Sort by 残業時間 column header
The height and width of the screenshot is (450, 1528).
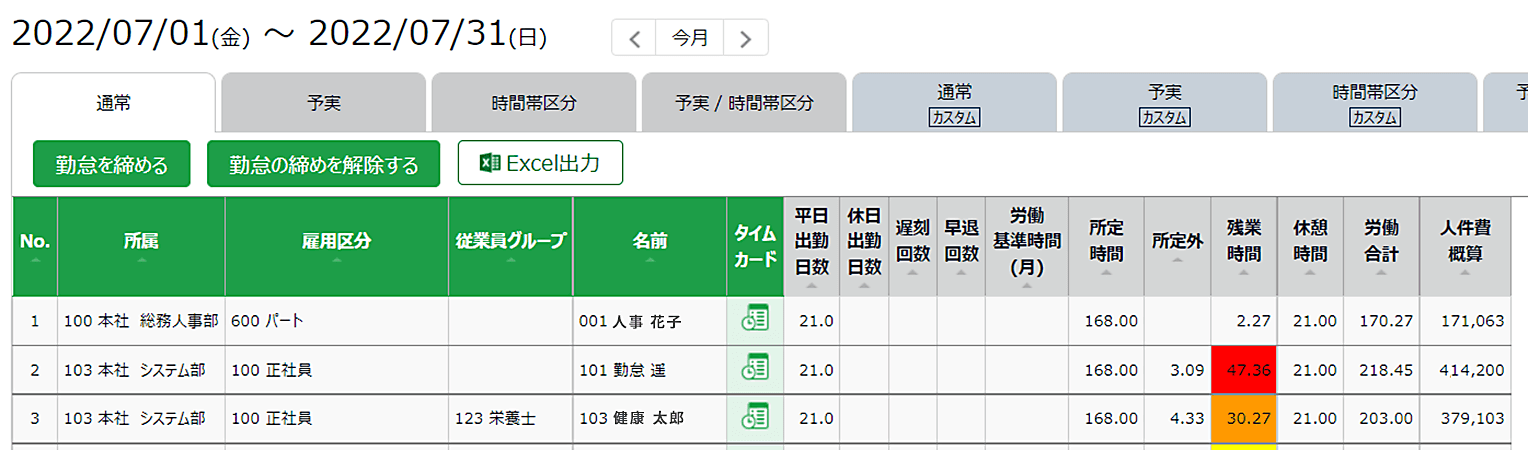[1244, 246]
